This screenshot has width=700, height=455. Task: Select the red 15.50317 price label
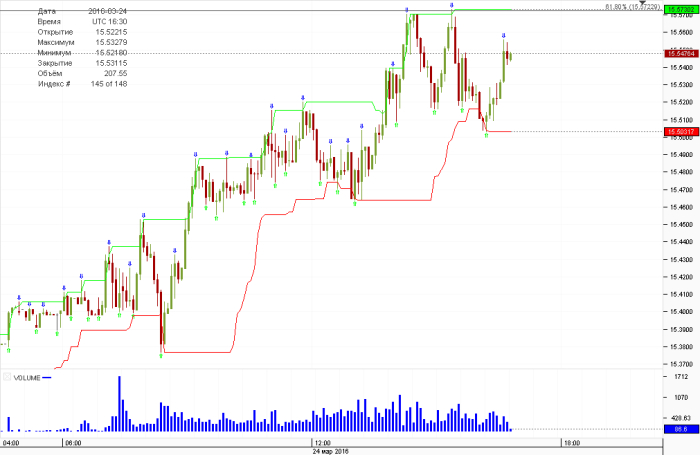pyautogui.click(x=681, y=132)
